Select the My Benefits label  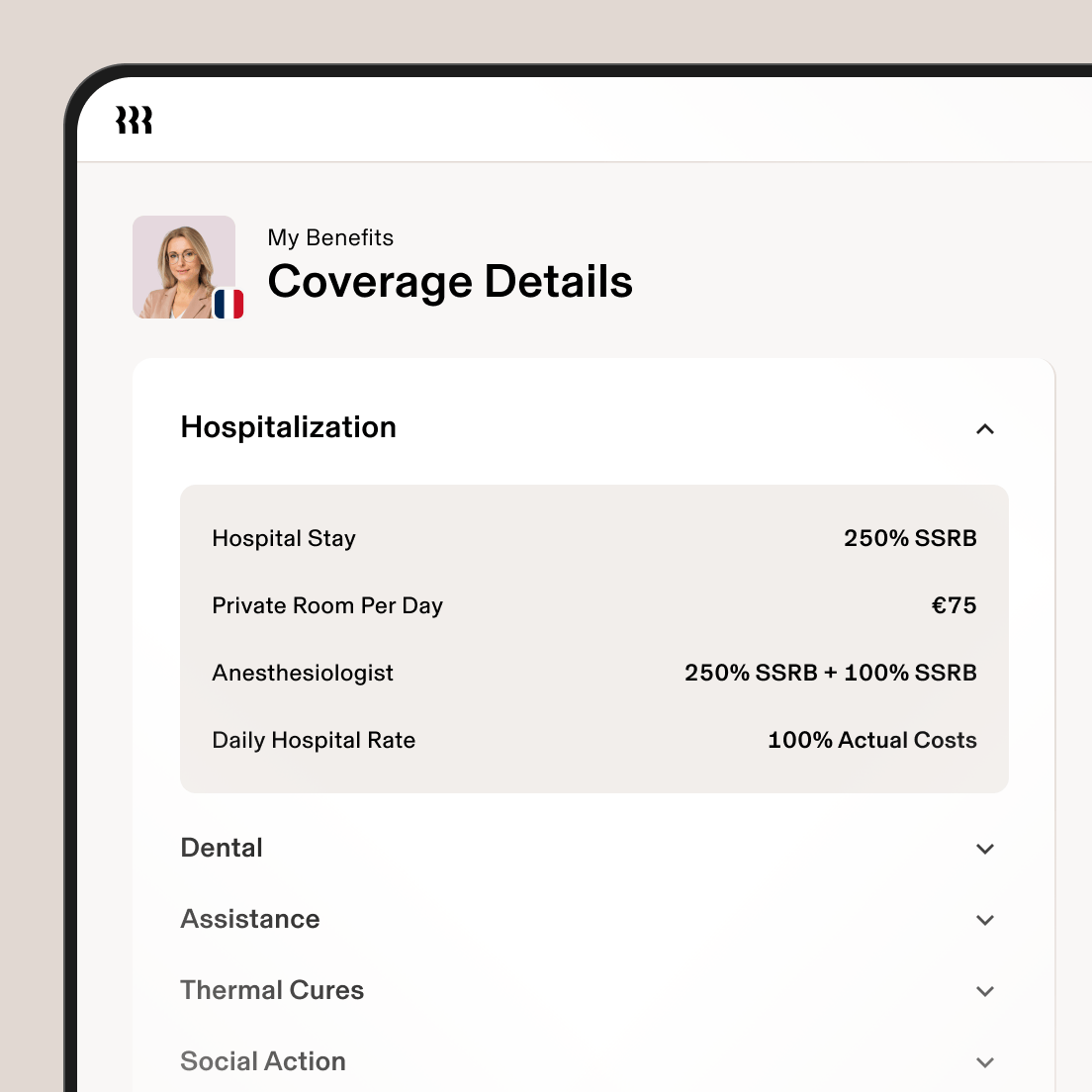pos(330,237)
